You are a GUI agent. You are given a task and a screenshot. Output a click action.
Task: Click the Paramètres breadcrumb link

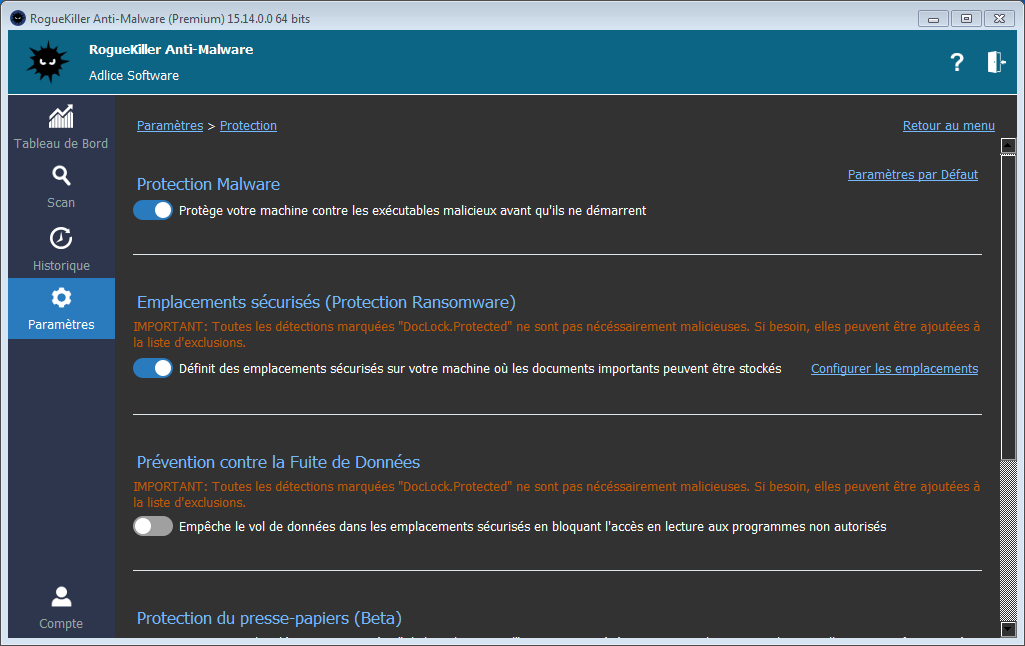click(x=170, y=126)
